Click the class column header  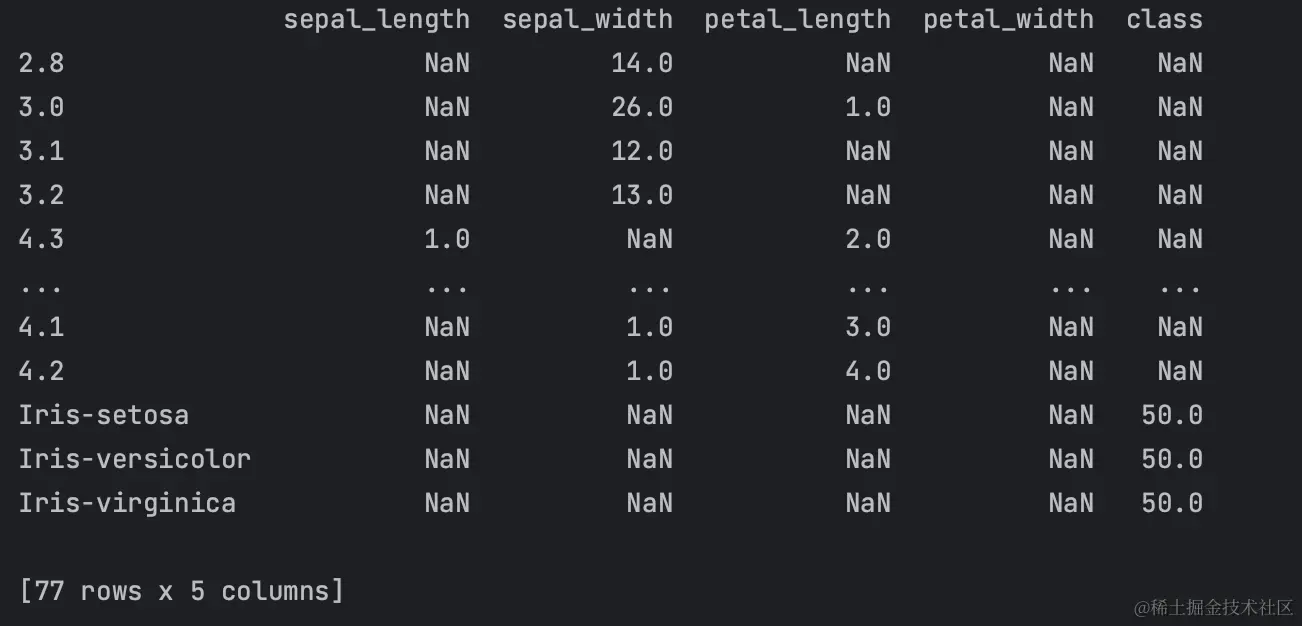[x=1164, y=19]
